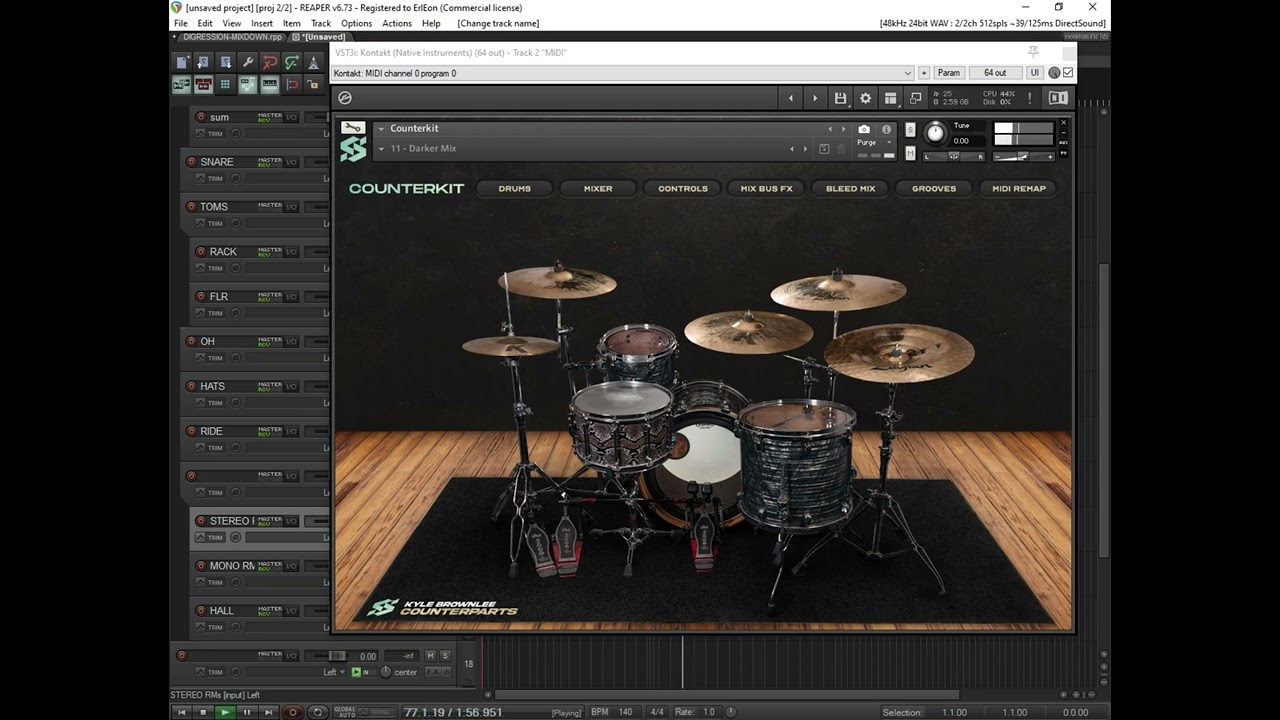Click the Tune knob
The height and width of the screenshot is (720, 1280).
click(935, 133)
